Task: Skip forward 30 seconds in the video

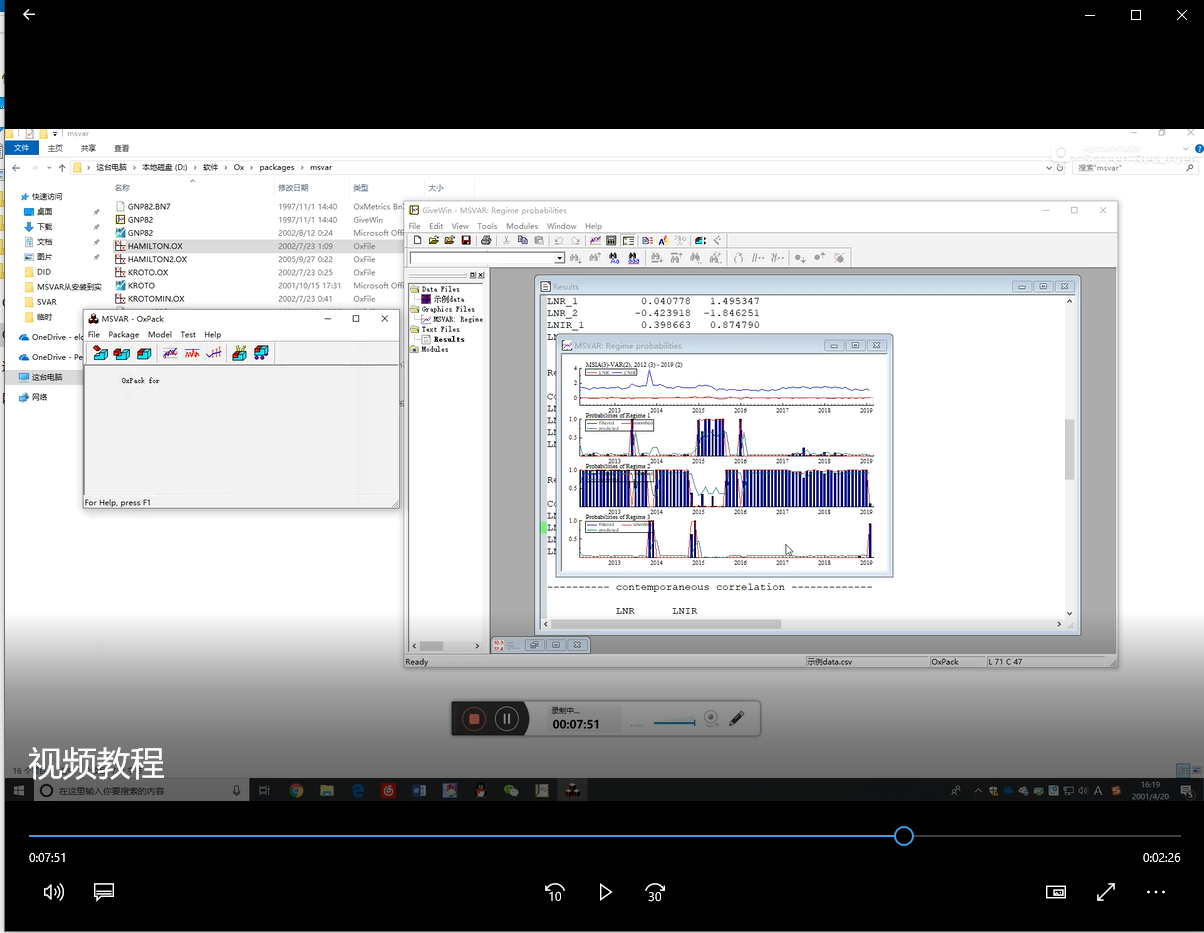Action: 655,892
